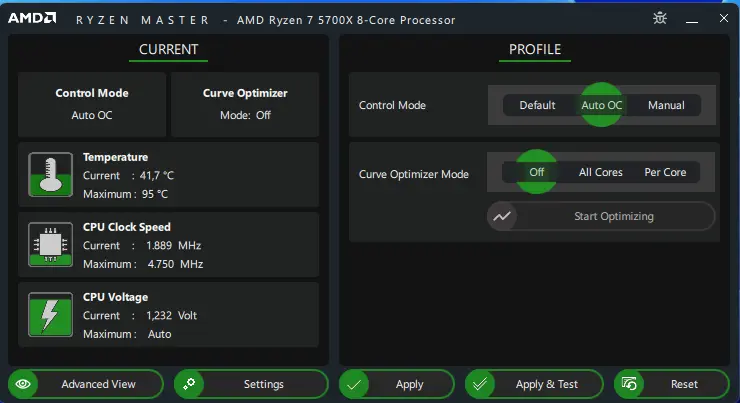Click current temperature value 41,7 °C
The image size is (740, 403).
pos(157,176)
